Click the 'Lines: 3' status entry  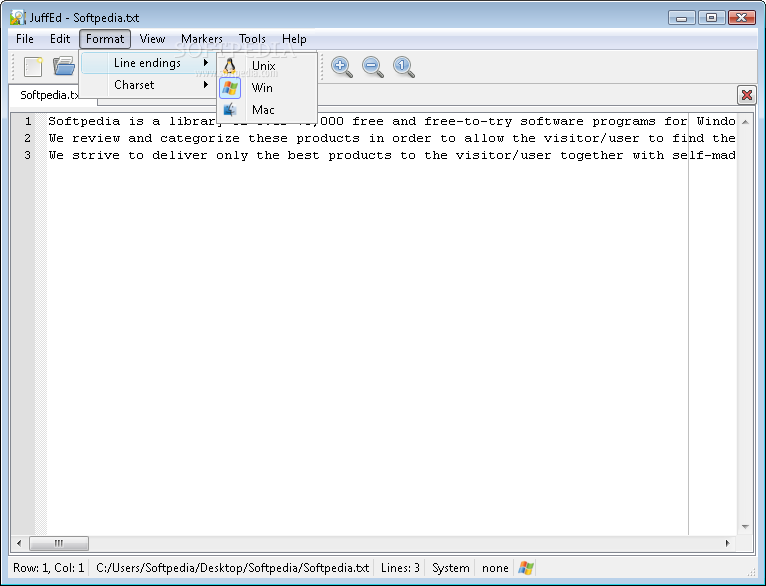[400, 568]
